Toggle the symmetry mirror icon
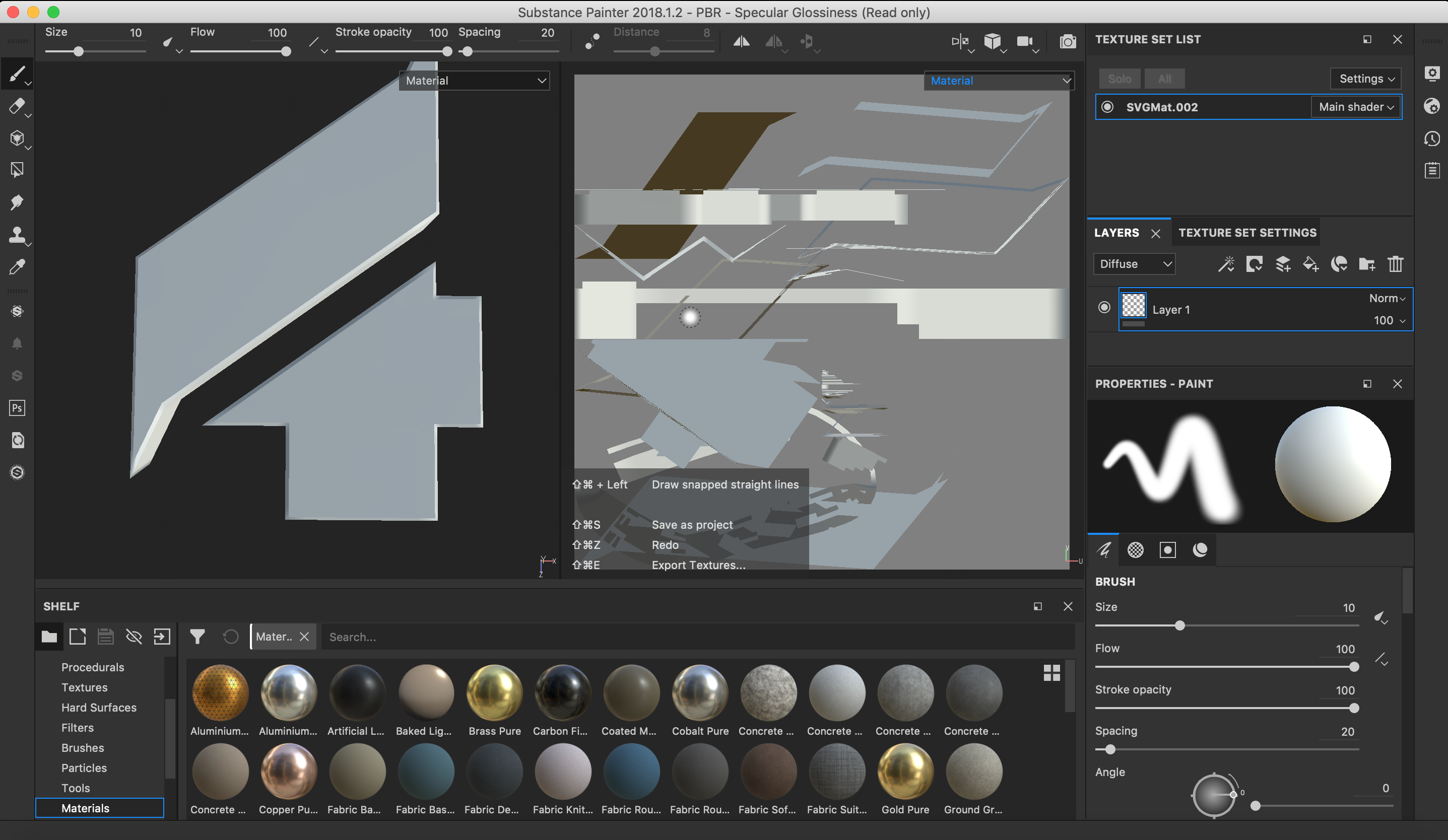This screenshot has height=840, width=1448. tap(741, 41)
